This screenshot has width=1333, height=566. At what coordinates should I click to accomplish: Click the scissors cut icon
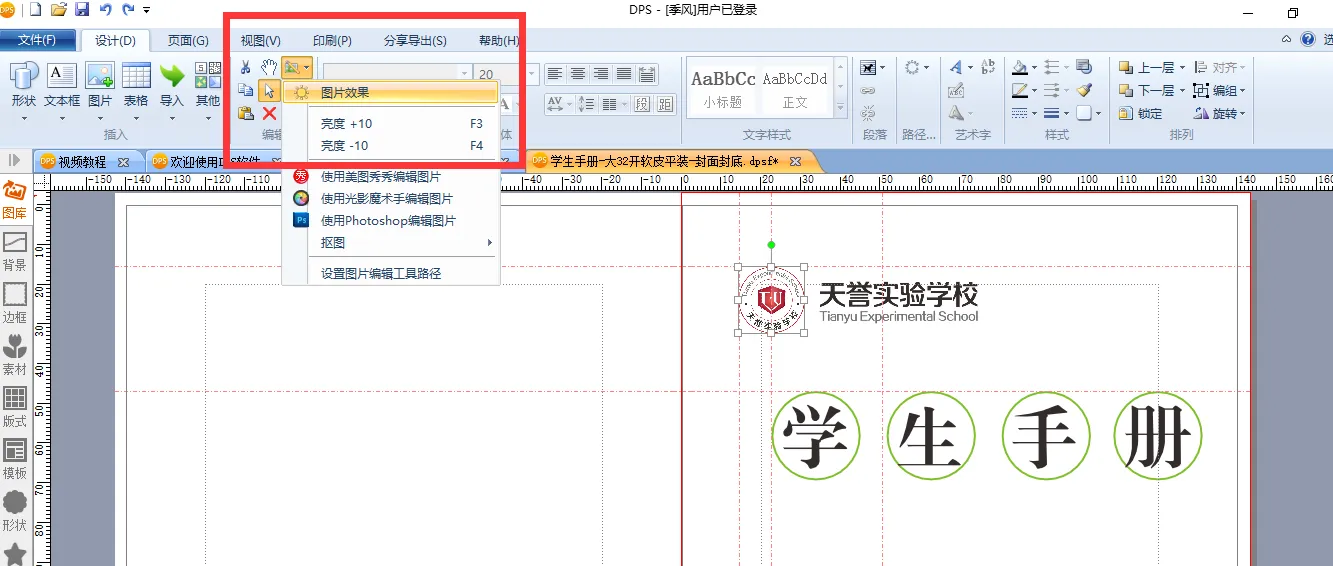[x=246, y=68]
